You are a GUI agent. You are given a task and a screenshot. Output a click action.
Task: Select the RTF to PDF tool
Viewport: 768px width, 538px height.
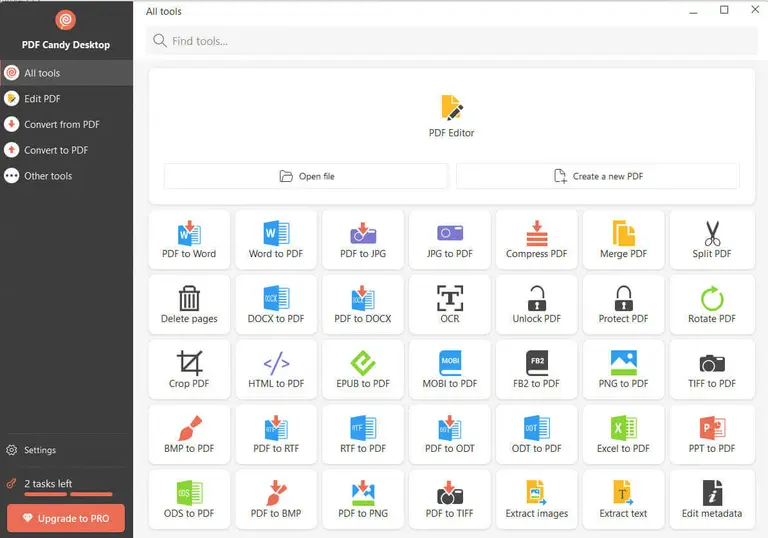click(x=363, y=434)
